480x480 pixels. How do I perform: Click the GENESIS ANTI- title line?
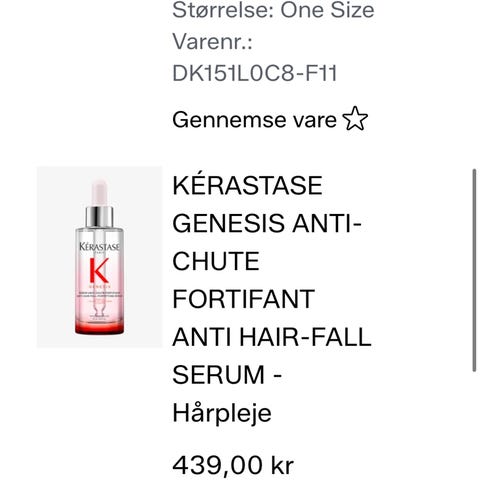[x=267, y=223]
